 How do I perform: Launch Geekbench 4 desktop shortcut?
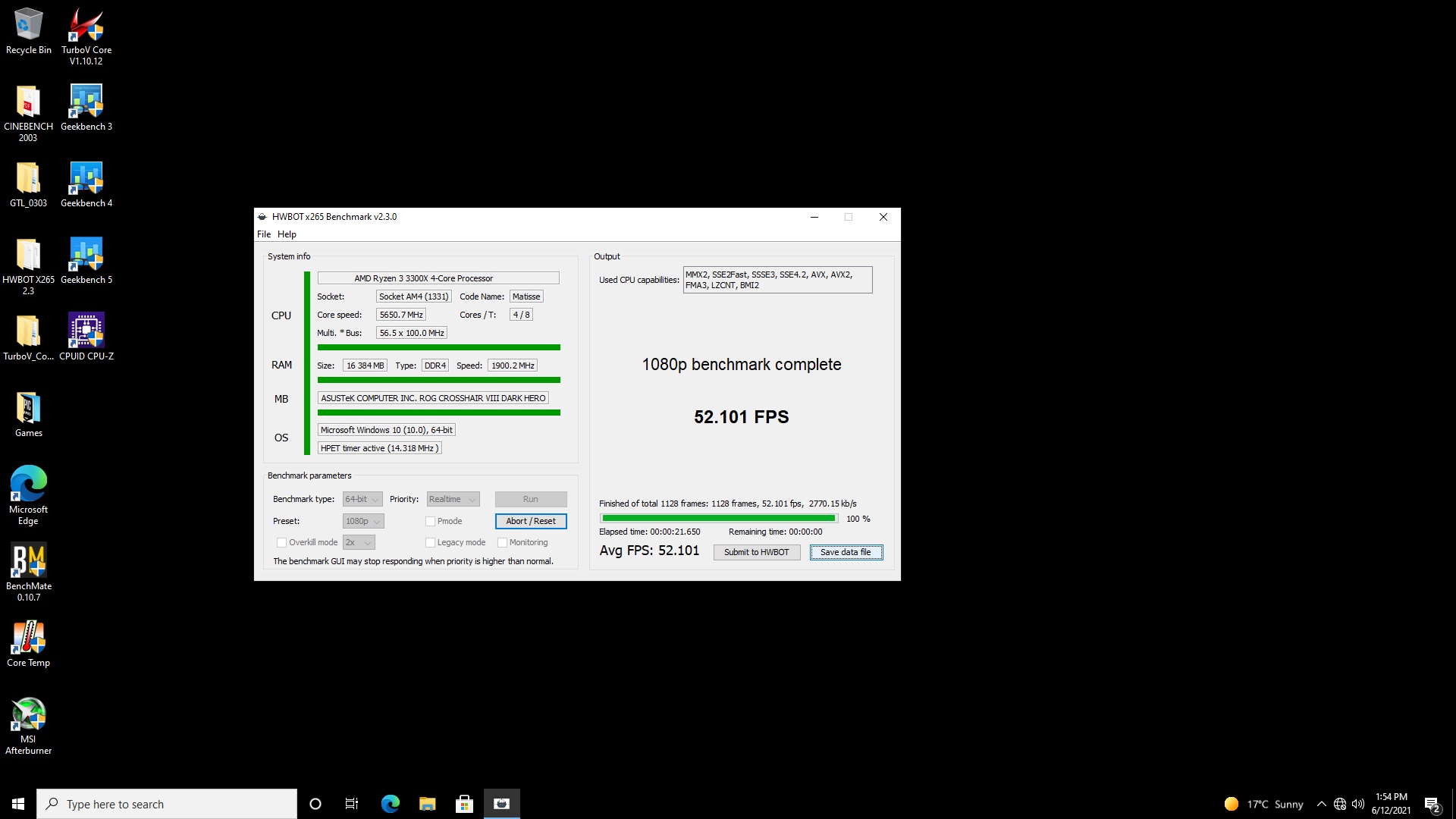[x=86, y=184]
